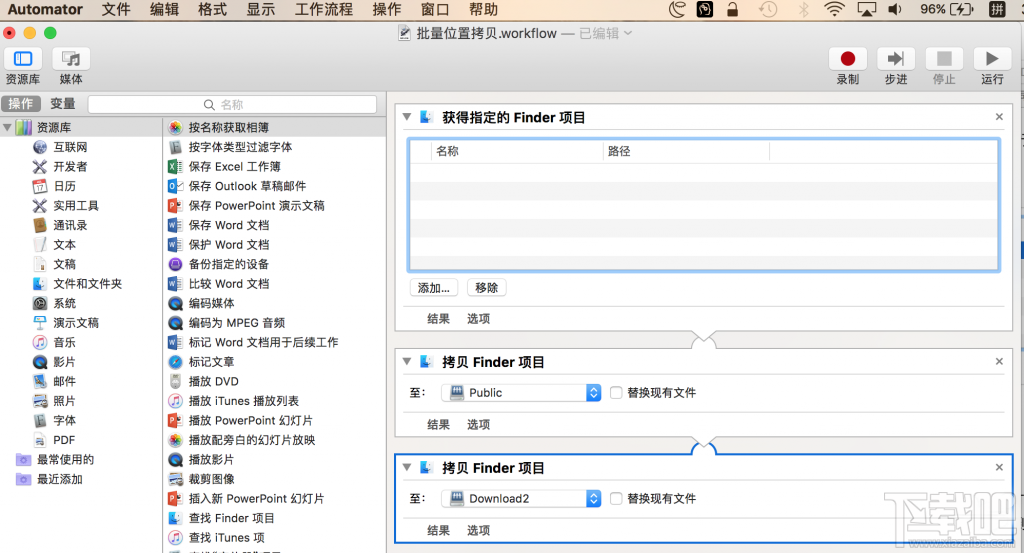Open the Public destination dropdown
The image size is (1024, 553).
point(521,392)
